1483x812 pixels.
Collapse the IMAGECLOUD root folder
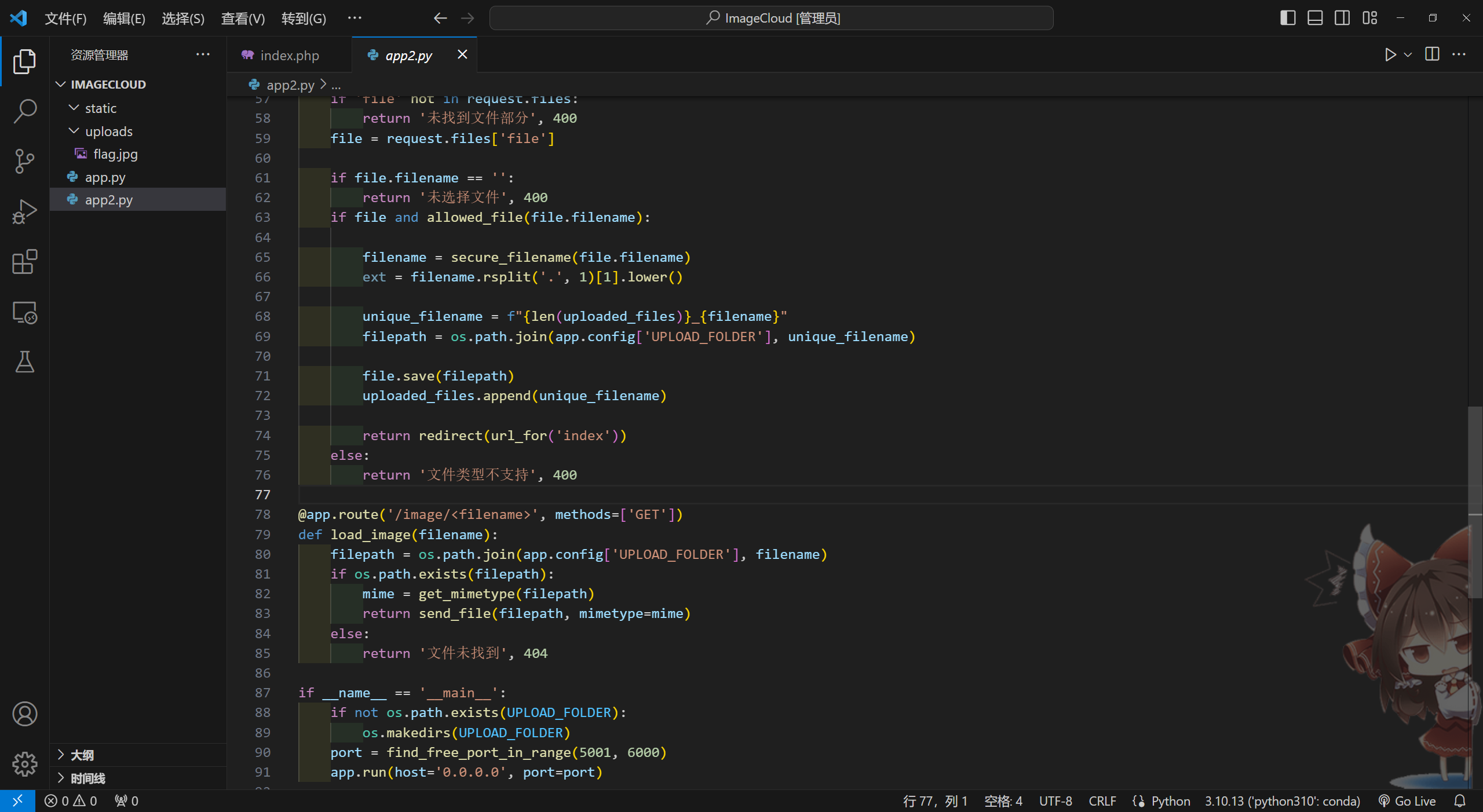61,85
